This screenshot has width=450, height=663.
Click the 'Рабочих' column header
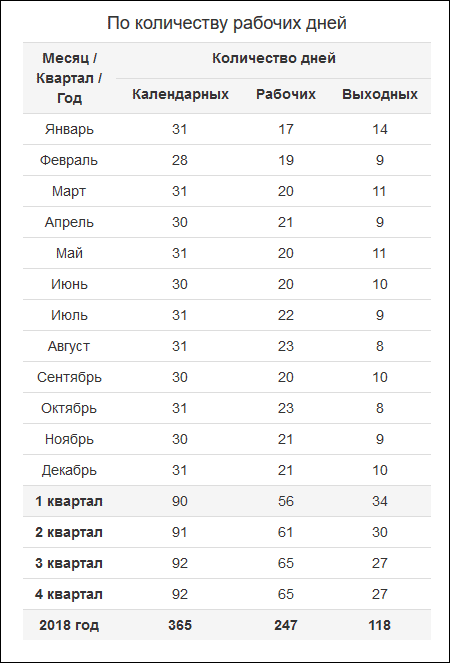click(286, 94)
